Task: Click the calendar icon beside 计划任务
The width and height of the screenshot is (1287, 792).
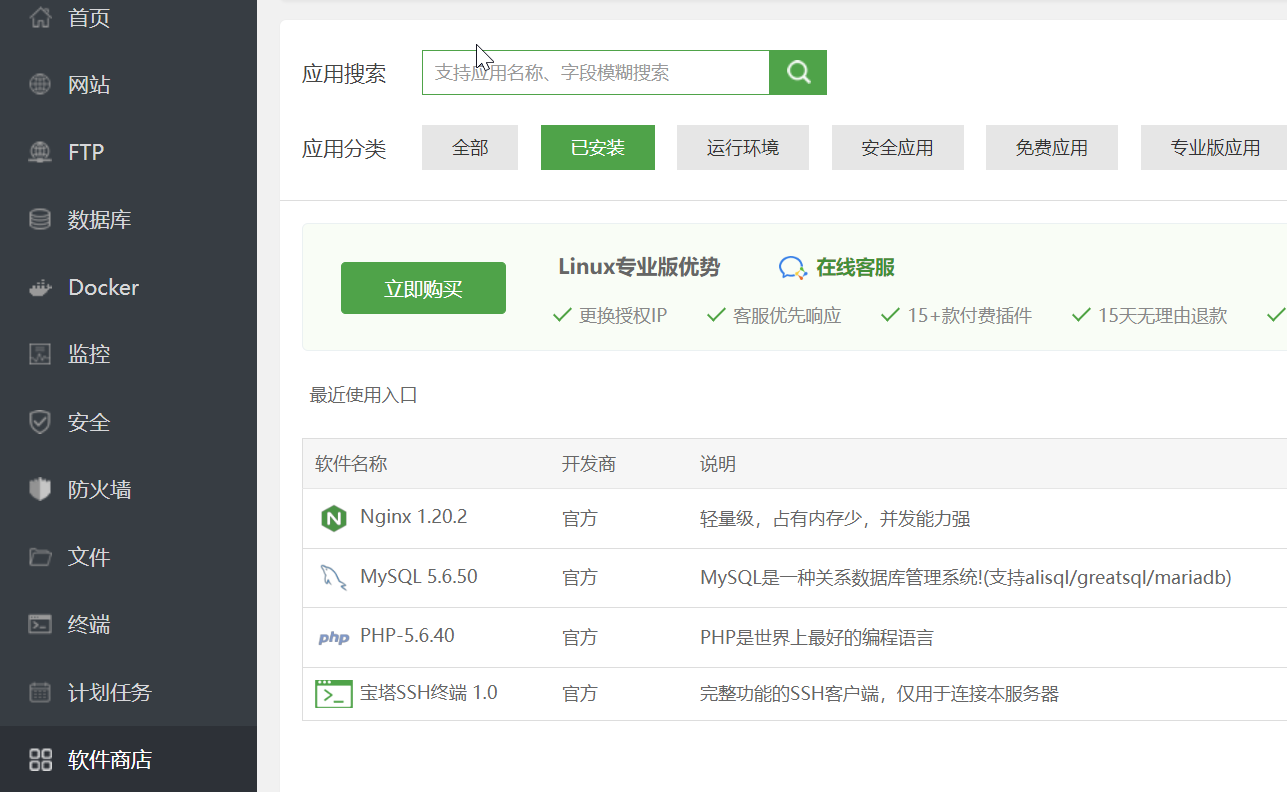Action: tap(40, 692)
